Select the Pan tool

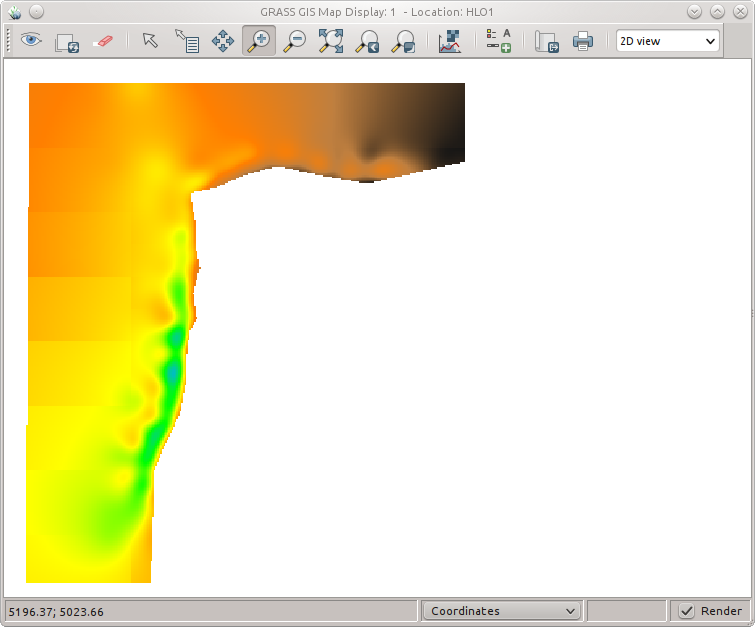(x=223, y=41)
